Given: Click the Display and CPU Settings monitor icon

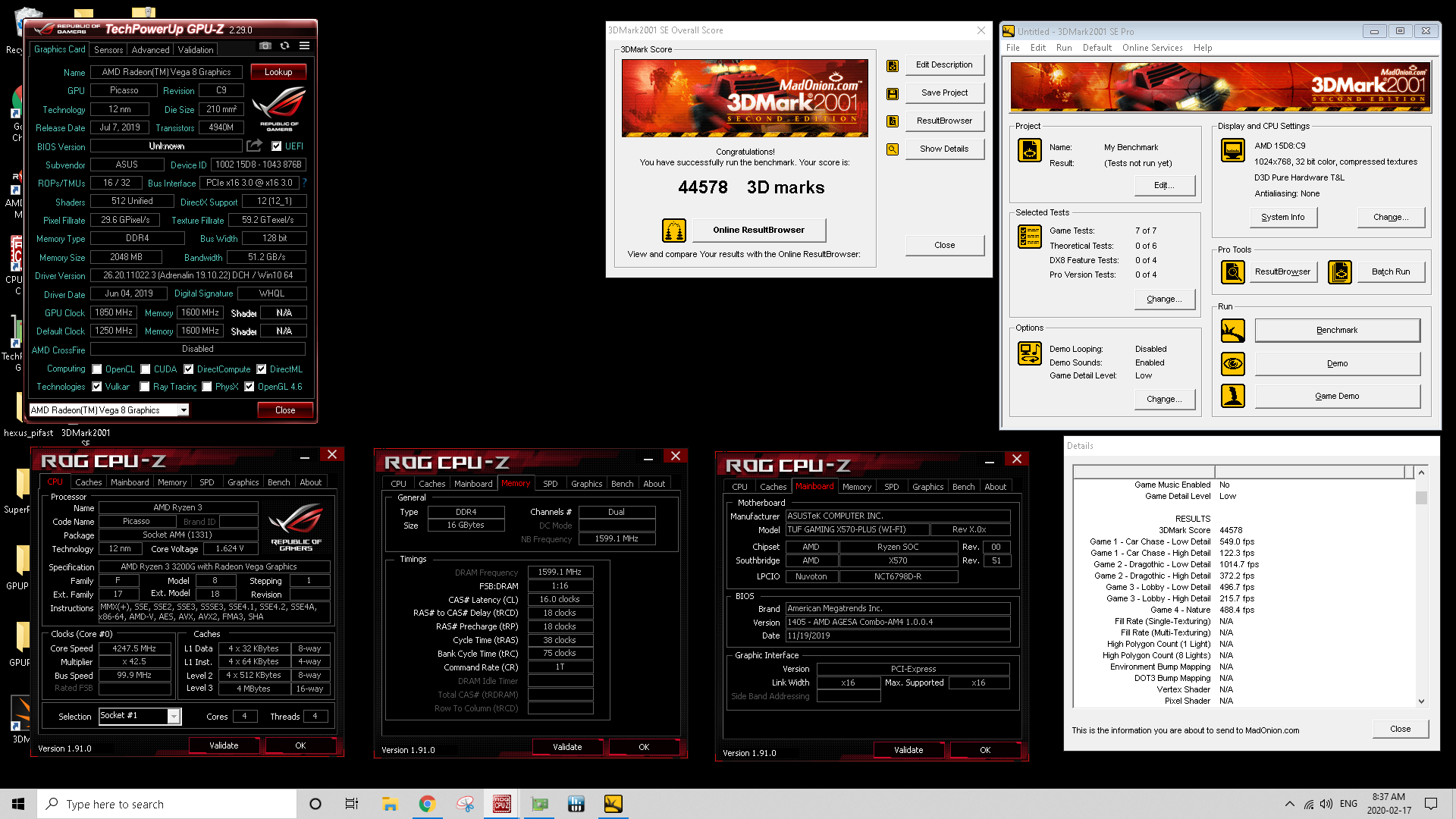Looking at the screenshot, I should pos(1233,150).
